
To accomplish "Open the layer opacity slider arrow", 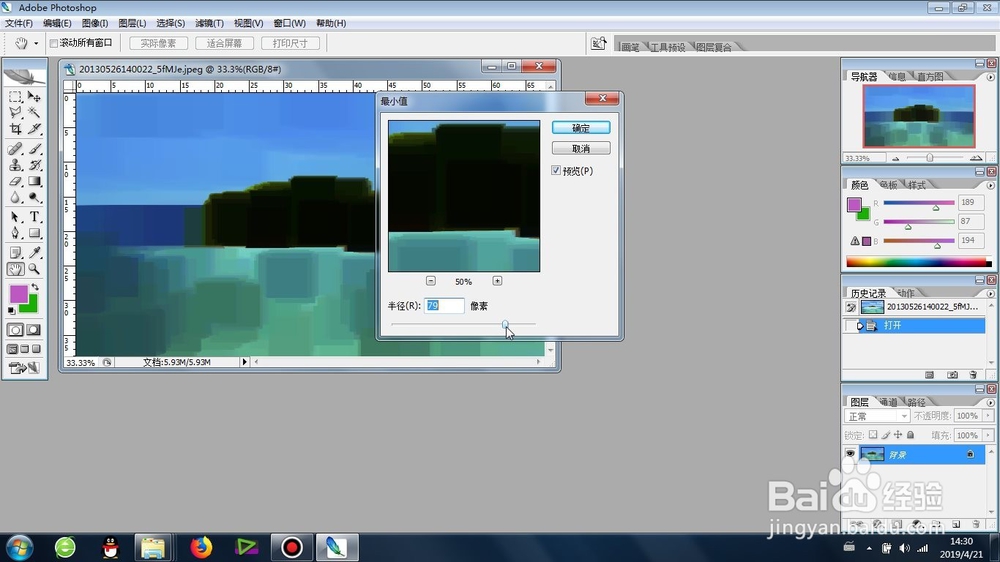I will click(988, 416).
